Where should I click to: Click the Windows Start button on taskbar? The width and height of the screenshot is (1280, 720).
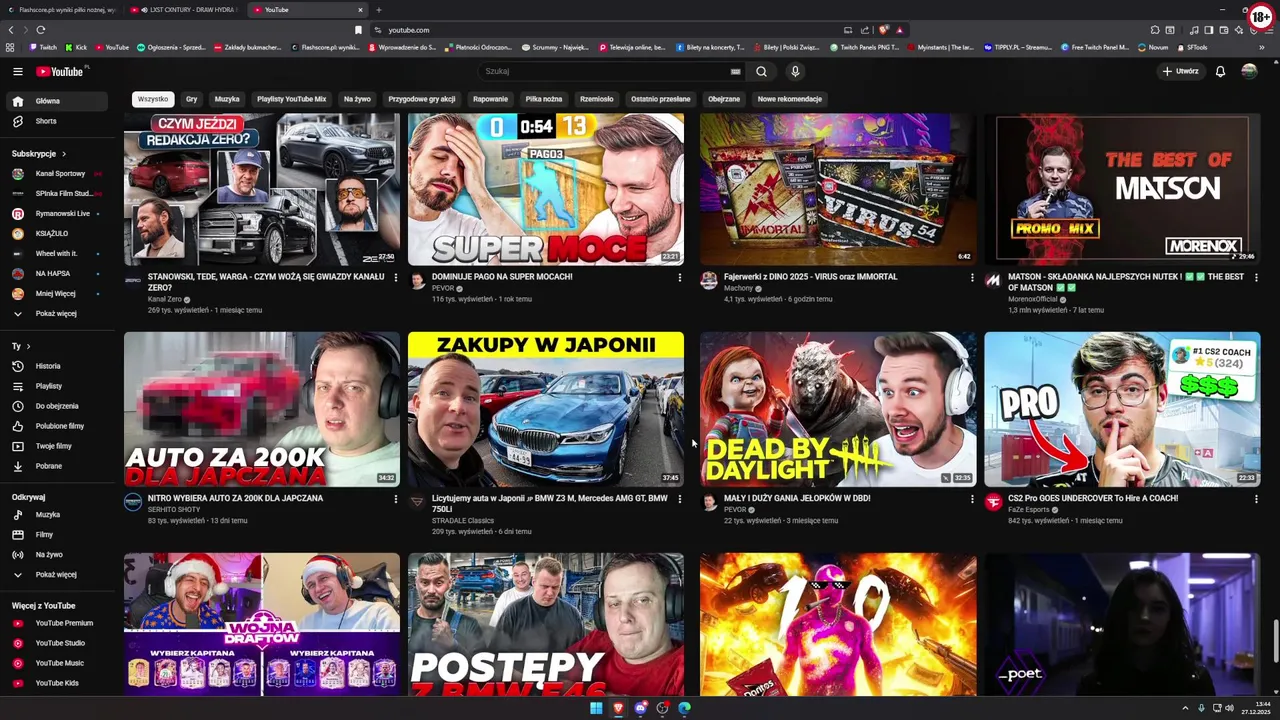pyautogui.click(x=596, y=708)
